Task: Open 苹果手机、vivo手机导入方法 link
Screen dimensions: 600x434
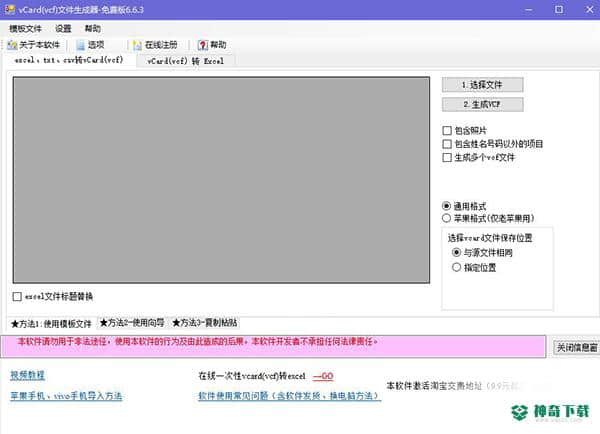Action: [66, 396]
